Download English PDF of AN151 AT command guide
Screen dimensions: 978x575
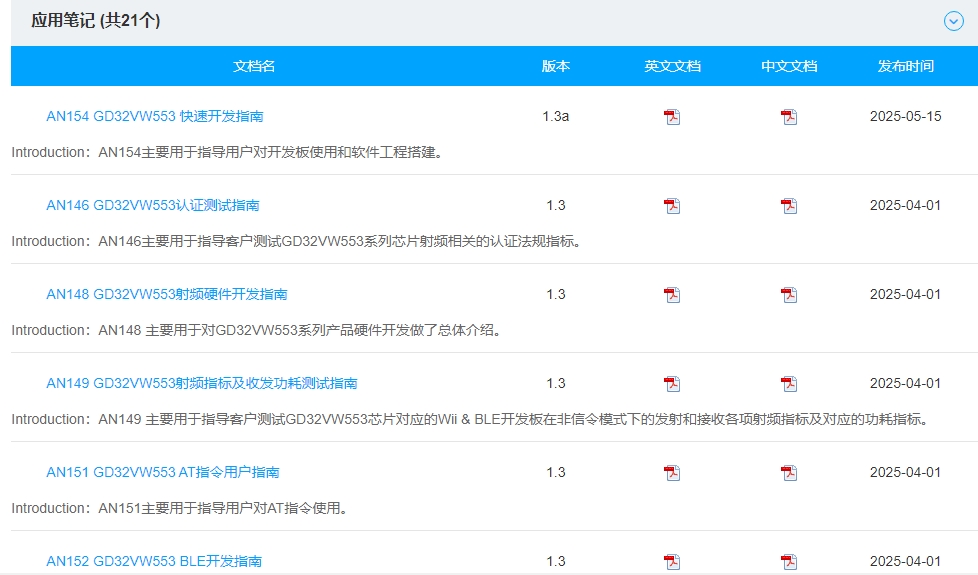(672, 473)
